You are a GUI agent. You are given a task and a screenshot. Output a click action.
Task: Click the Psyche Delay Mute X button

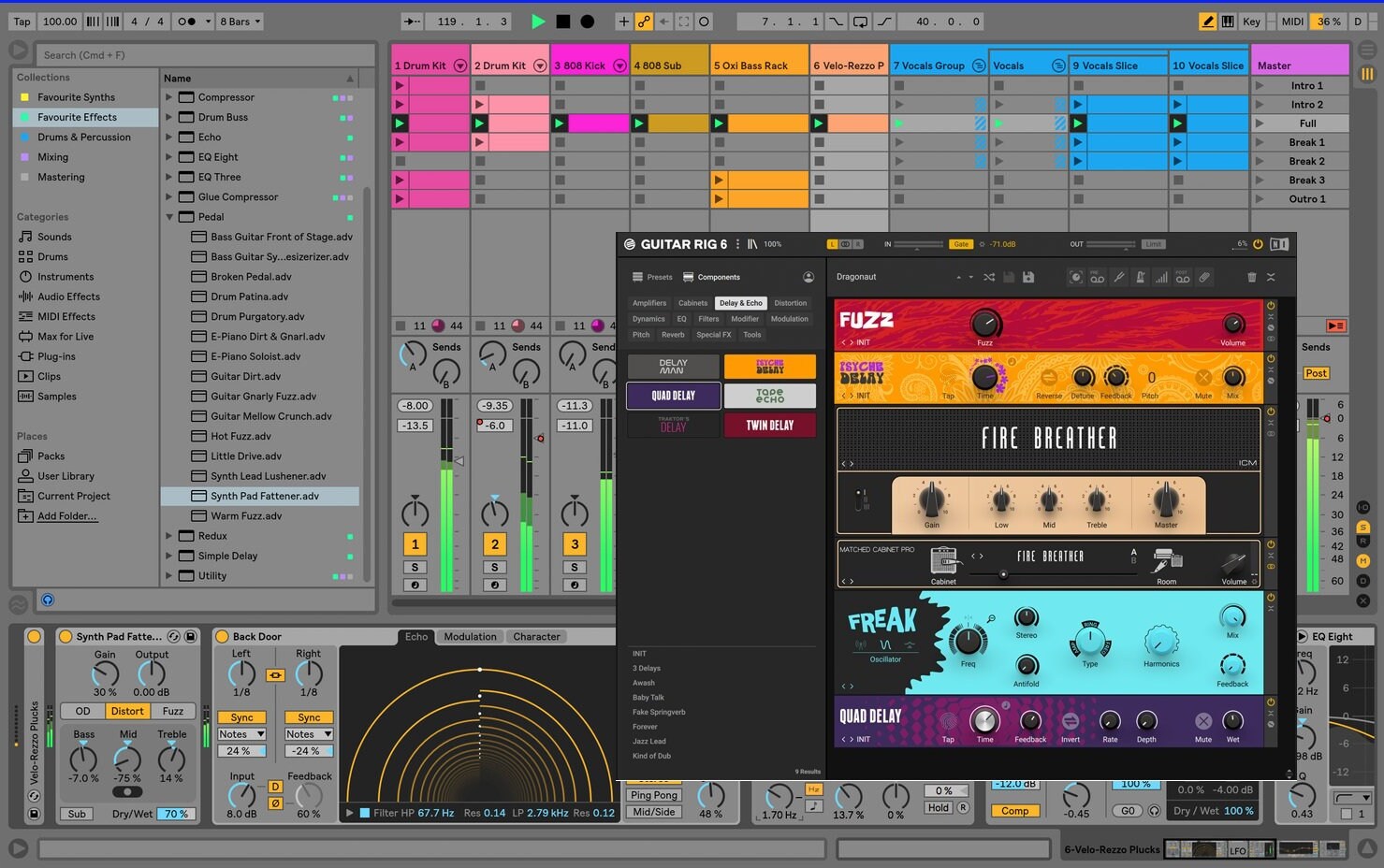1203,378
